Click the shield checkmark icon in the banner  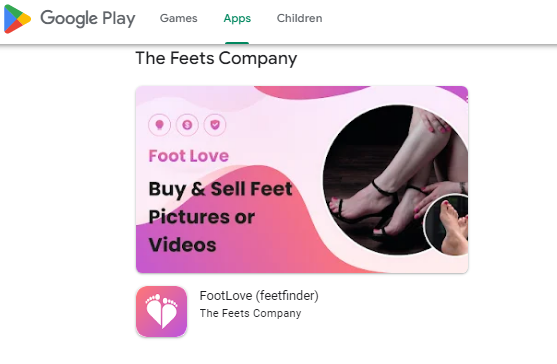(x=215, y=125)
